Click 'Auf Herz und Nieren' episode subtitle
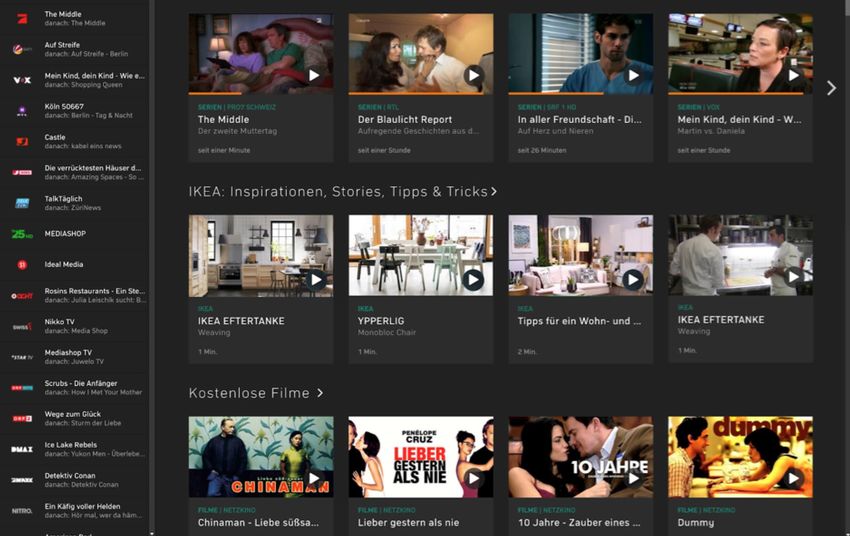This screenshot has width=850, height=536. (x=555, y=131)
